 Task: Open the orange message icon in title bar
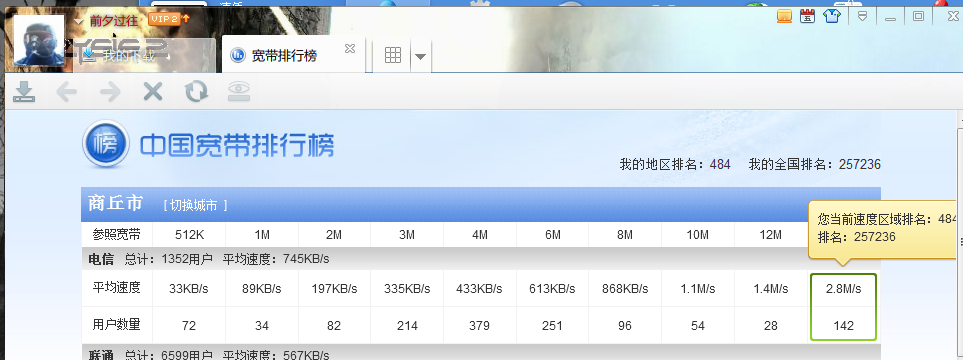(784, 17)
